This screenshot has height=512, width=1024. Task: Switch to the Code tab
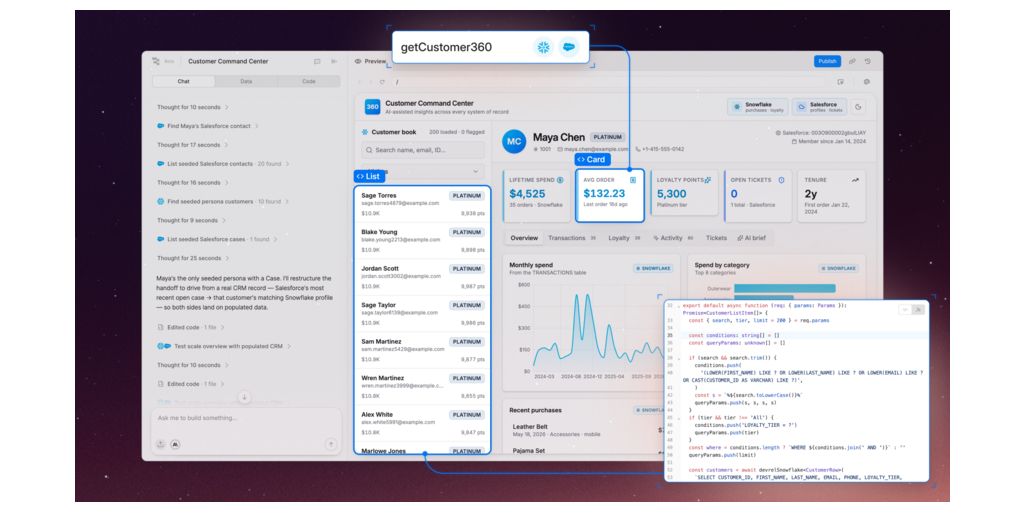click(x=309, y=82)
